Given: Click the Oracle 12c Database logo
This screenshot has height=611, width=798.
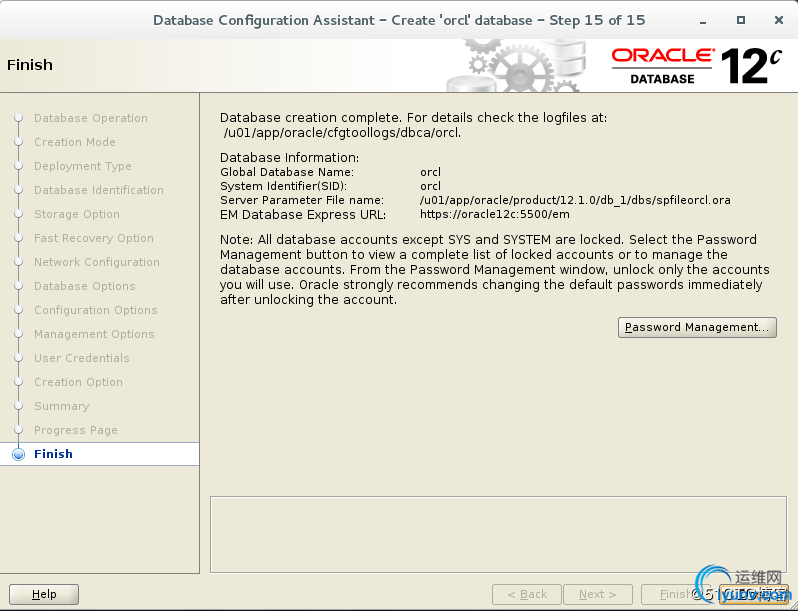Looking at the screenshot, I should pos(696,66).
